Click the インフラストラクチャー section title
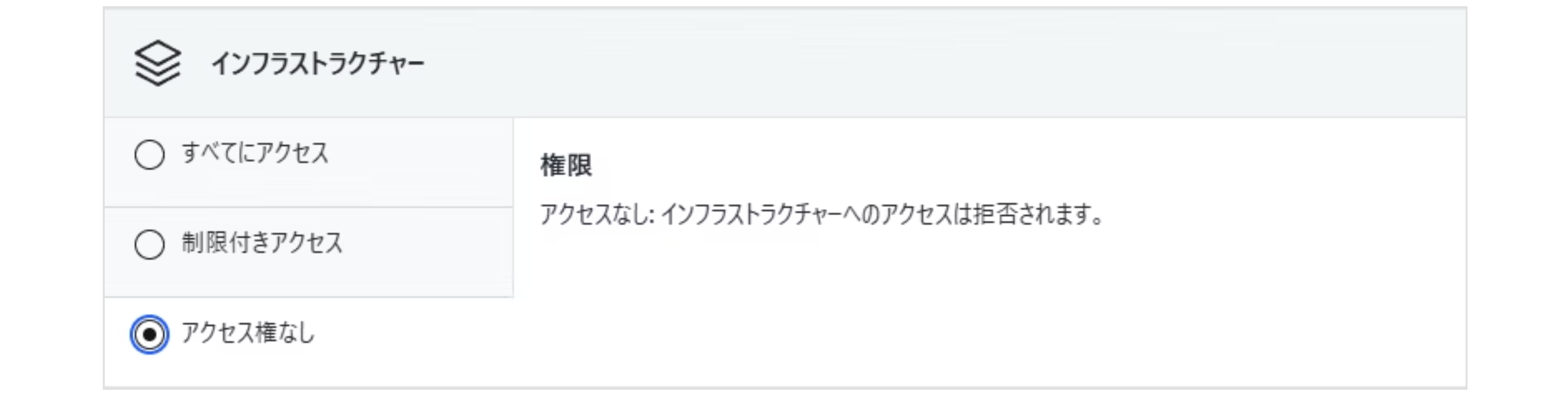Screen dimensions: 1568x400 pos(317,64)
